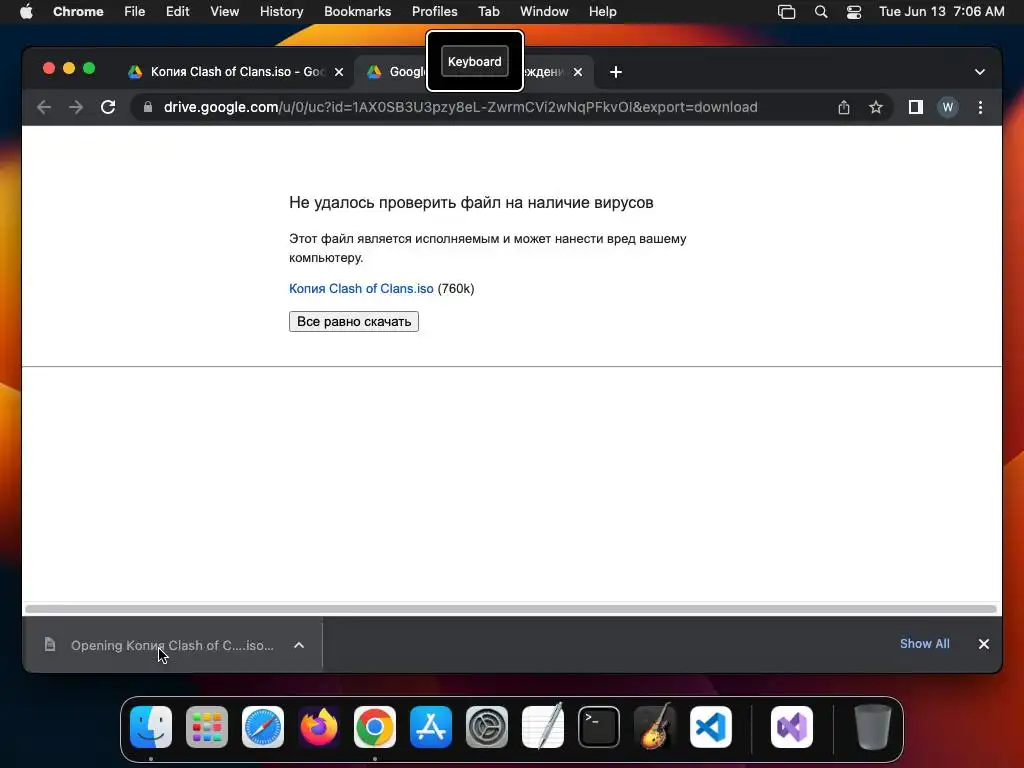The width and height of the screenshot is (1024, 768).
Task: Go forward using the forward arrow
Action: [76, 107]
